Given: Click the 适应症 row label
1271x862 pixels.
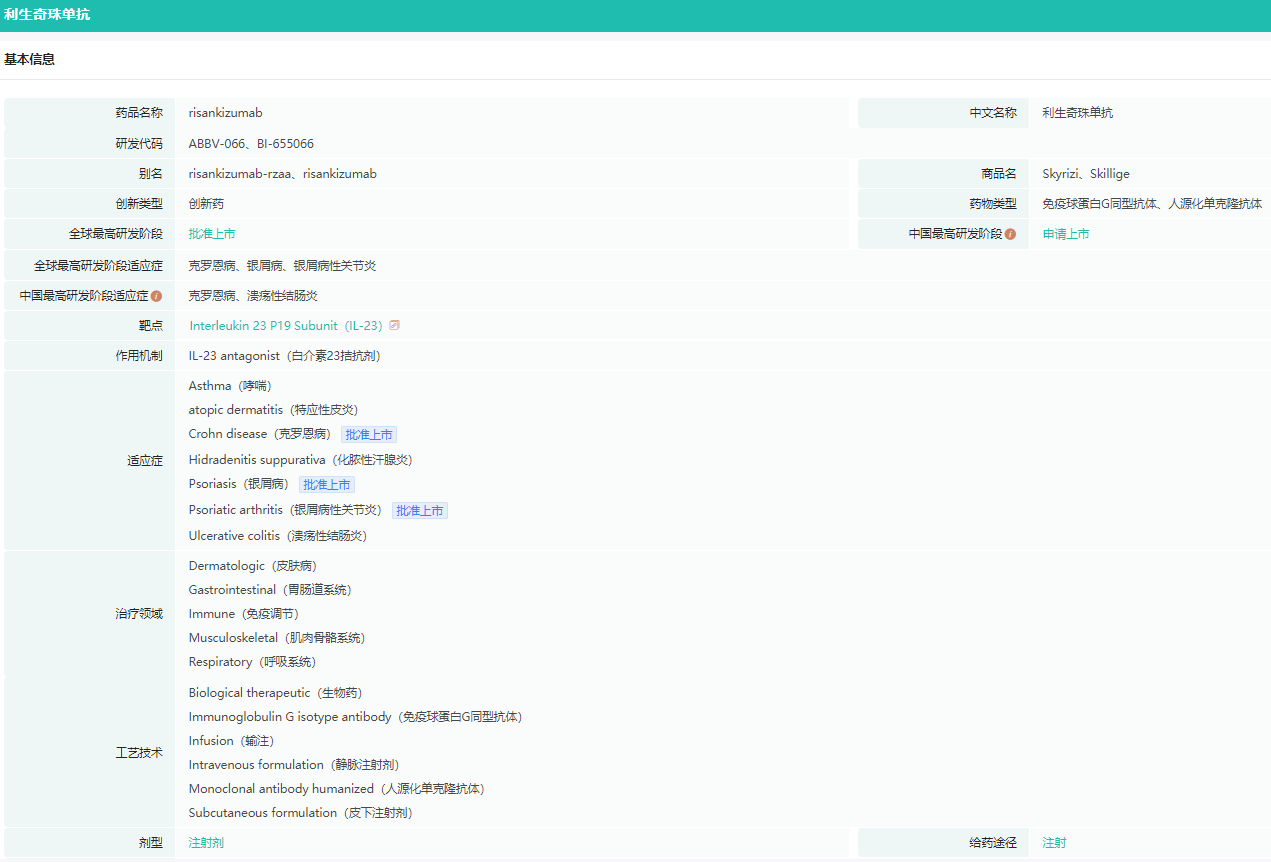Looking at the screenshot, I should coord(145,462).
